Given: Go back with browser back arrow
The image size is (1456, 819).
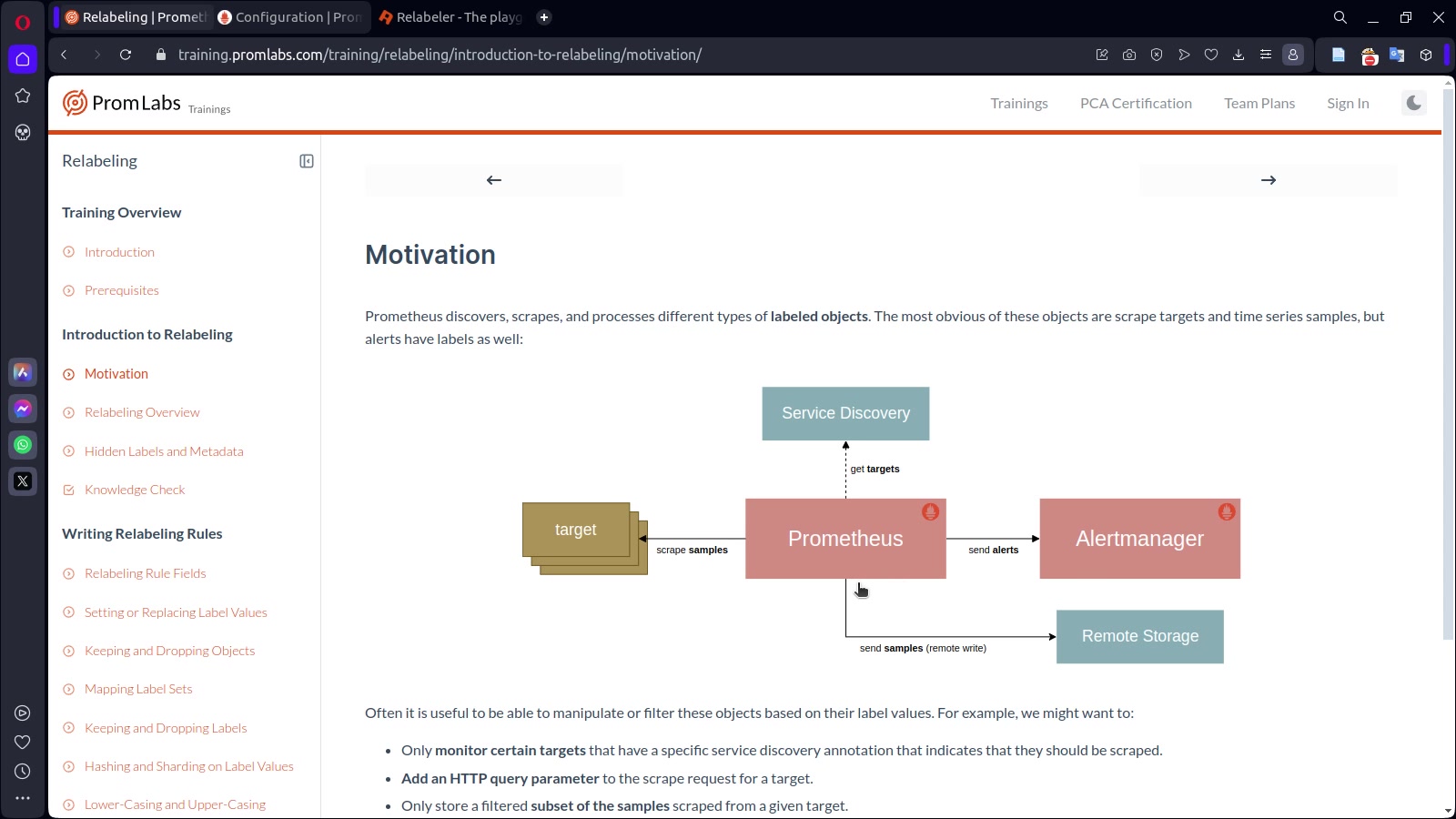Looking at the screenshot, I should (x=65, y=55).
